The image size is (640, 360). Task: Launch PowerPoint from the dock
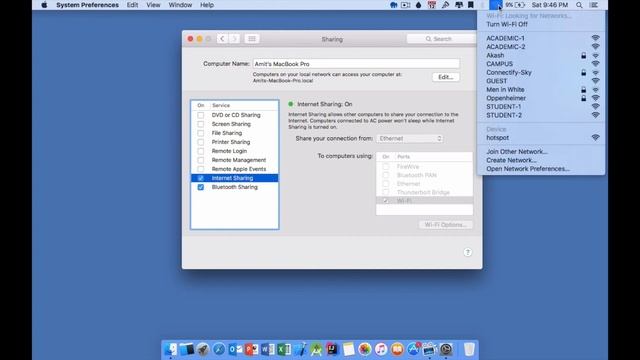(x=251, y=349)
